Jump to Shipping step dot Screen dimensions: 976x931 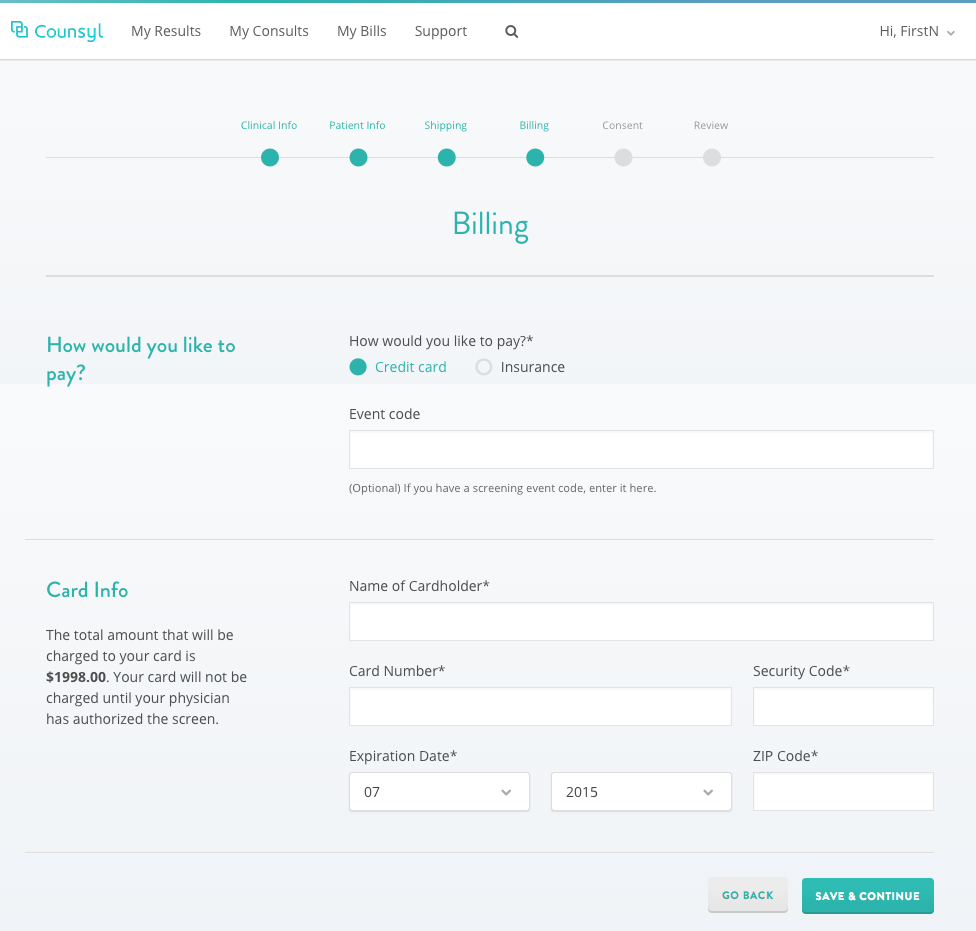point(446,157)
